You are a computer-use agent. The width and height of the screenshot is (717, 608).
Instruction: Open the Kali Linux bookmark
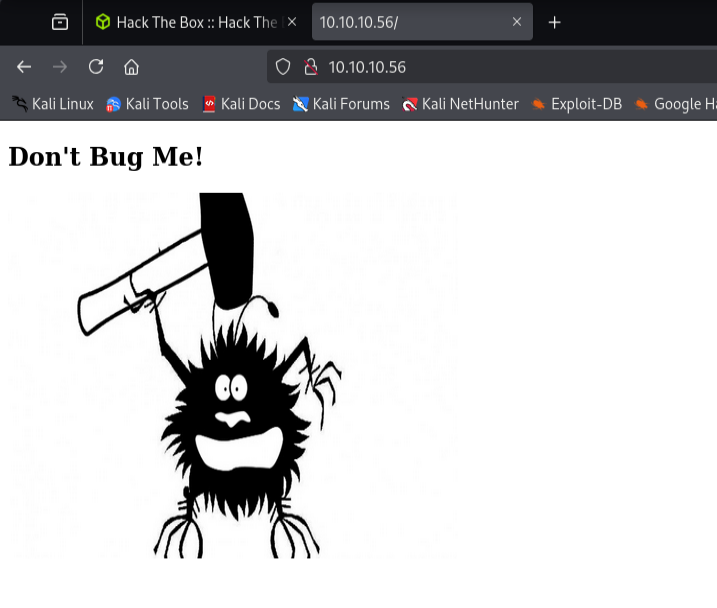53,104
